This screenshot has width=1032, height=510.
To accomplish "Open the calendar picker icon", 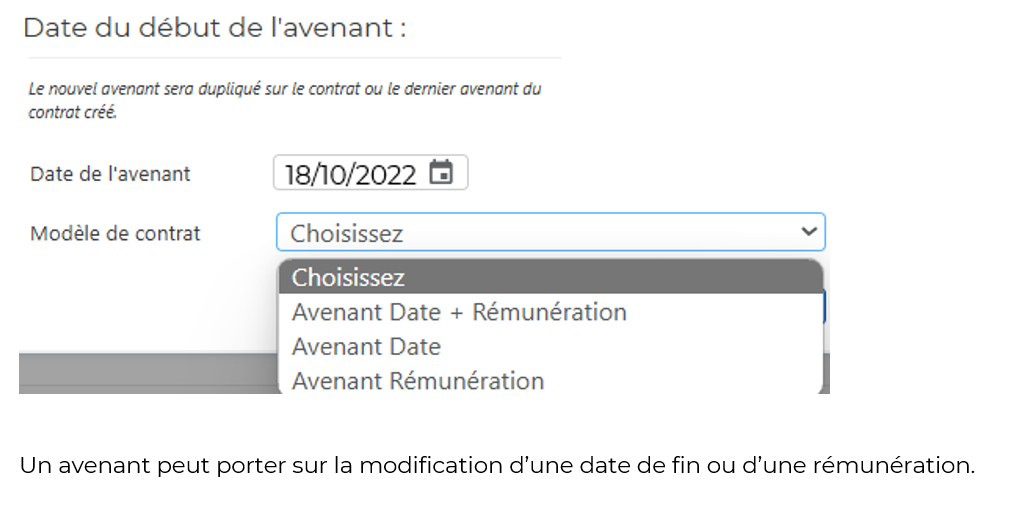I will pos(441,172).
